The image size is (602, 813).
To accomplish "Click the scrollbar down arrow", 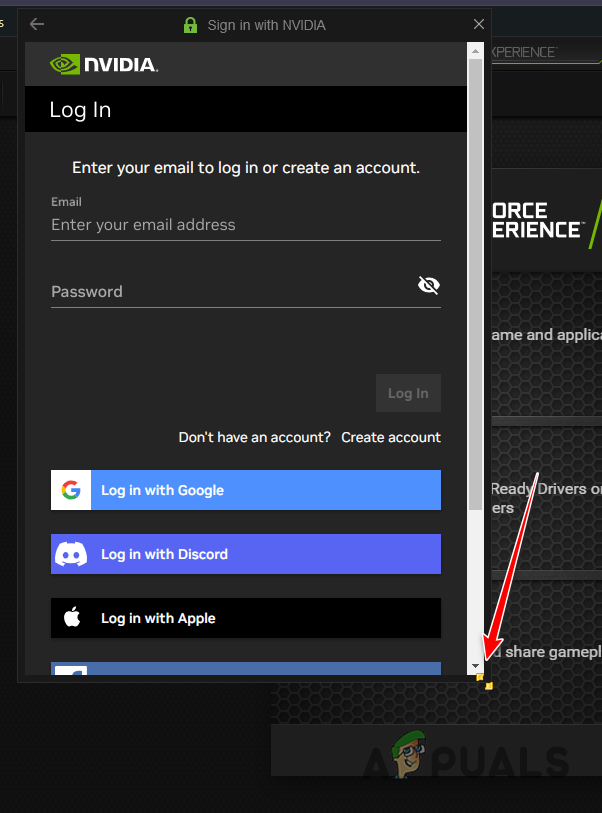I will pyautogui.click(x=475, y=665).
